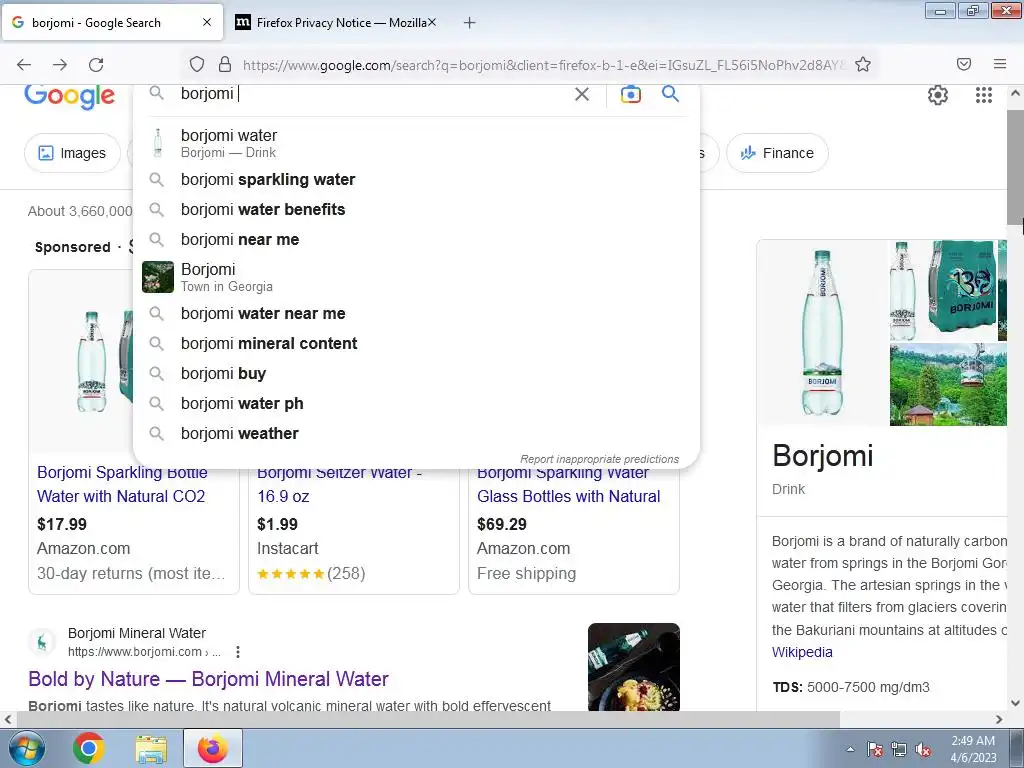Open the network tray icon
The width and height of the screenshot is (1024, 768).
[x=899, y=750]
